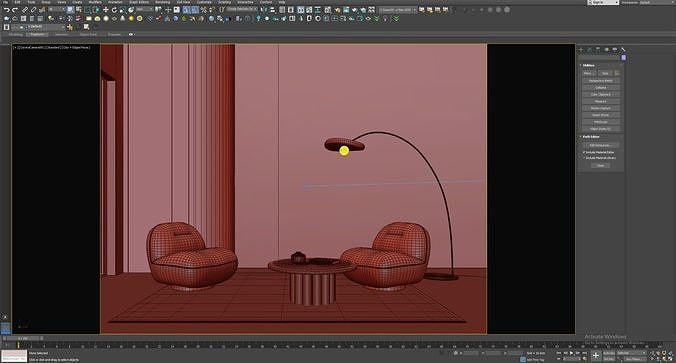Choose the Select and Move tool
The height and width of the screenshot is (363, 676).
coord(106,9)
